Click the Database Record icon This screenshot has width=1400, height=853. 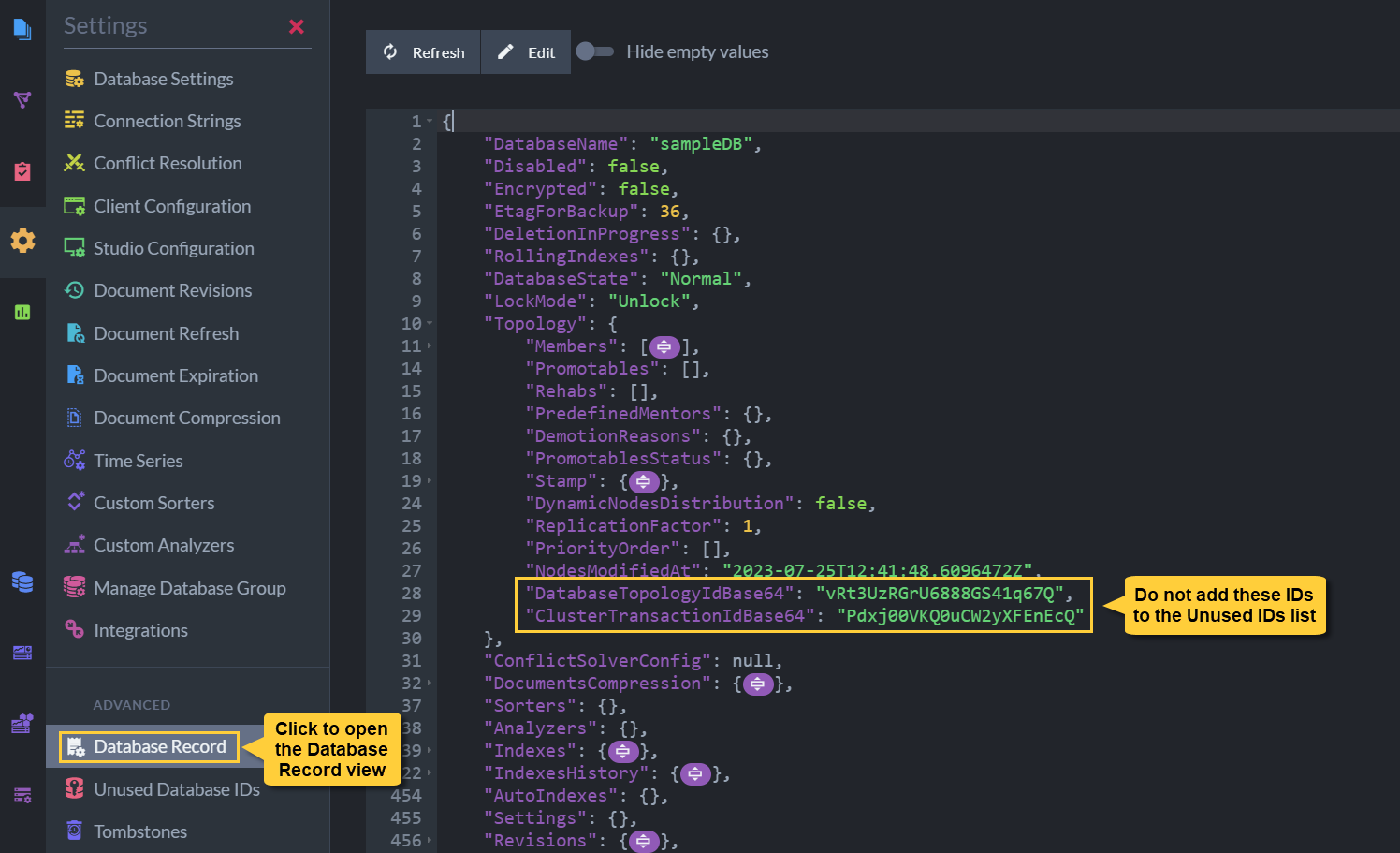[75, 746]
